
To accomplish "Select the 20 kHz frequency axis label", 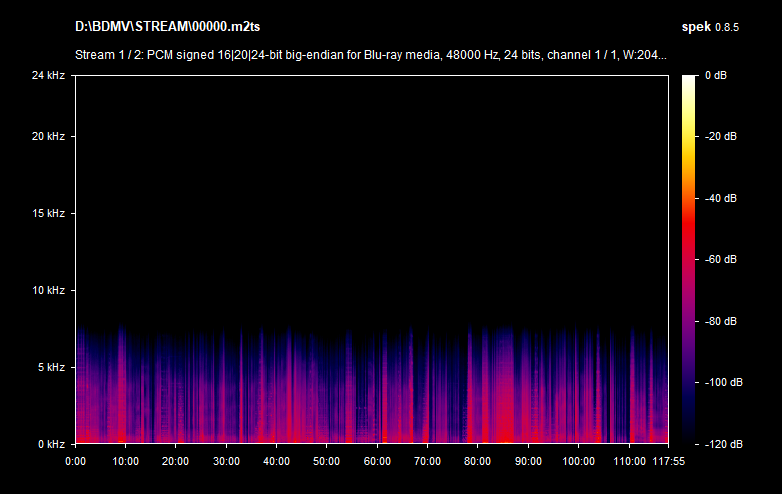I will coord(49,136).
